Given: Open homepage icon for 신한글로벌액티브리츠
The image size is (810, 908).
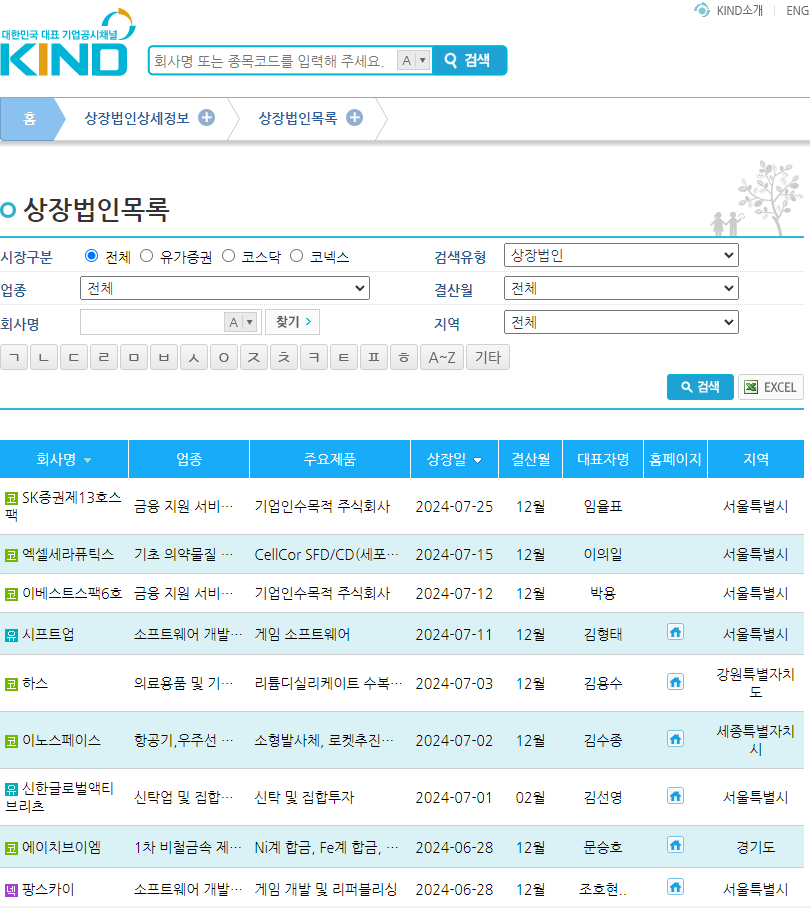Looking at the screenshot, I should point(675,796).
